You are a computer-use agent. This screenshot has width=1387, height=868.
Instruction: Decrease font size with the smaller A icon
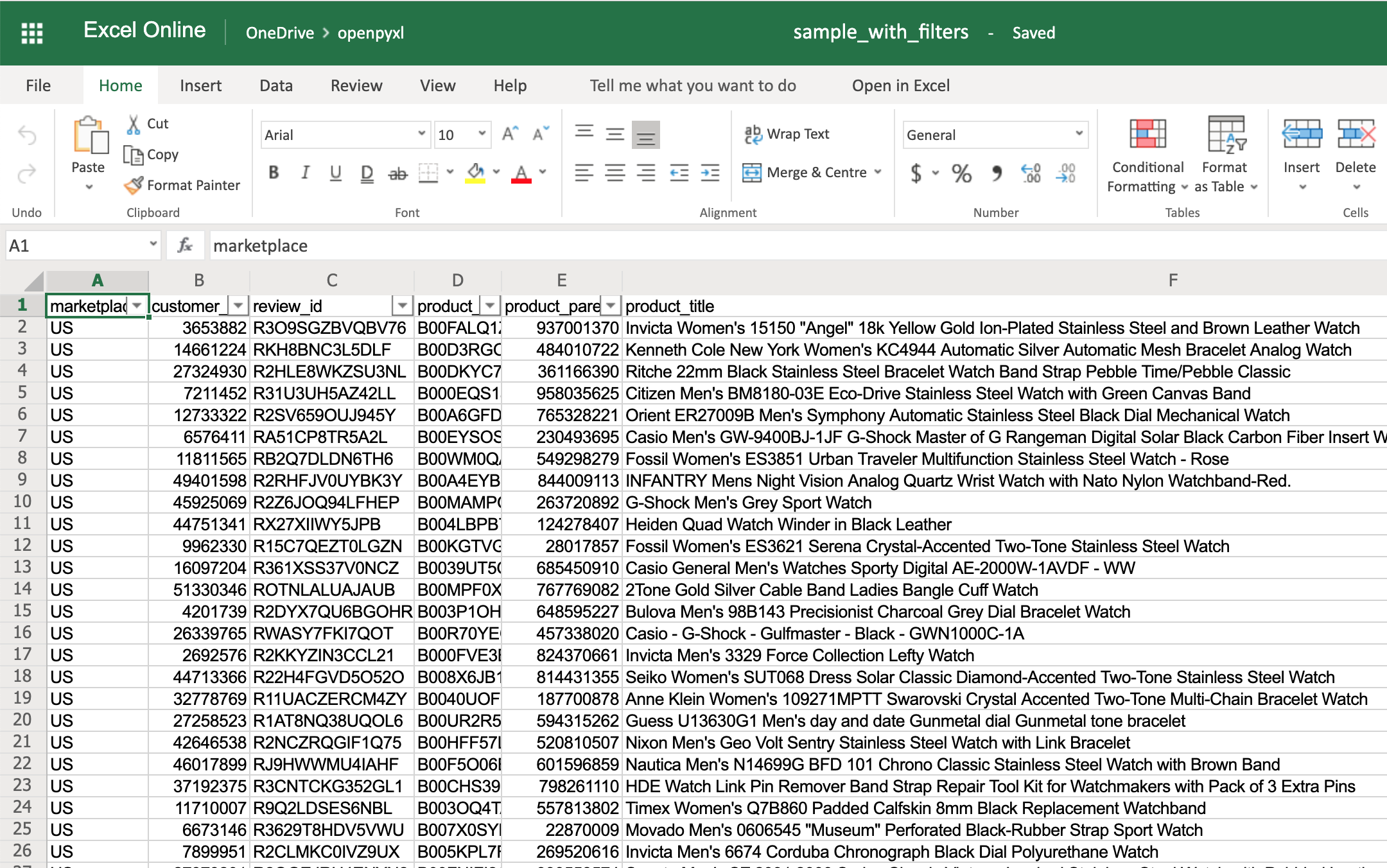tap(541, 134)
